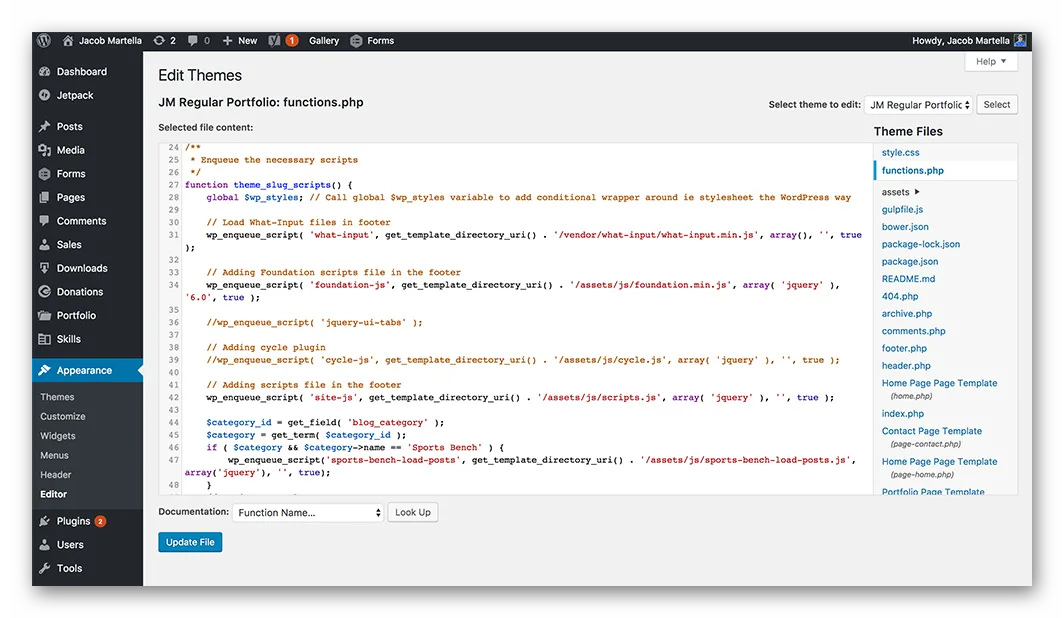Click the Downloads icon in sidebar

click(x=45, y=268)
